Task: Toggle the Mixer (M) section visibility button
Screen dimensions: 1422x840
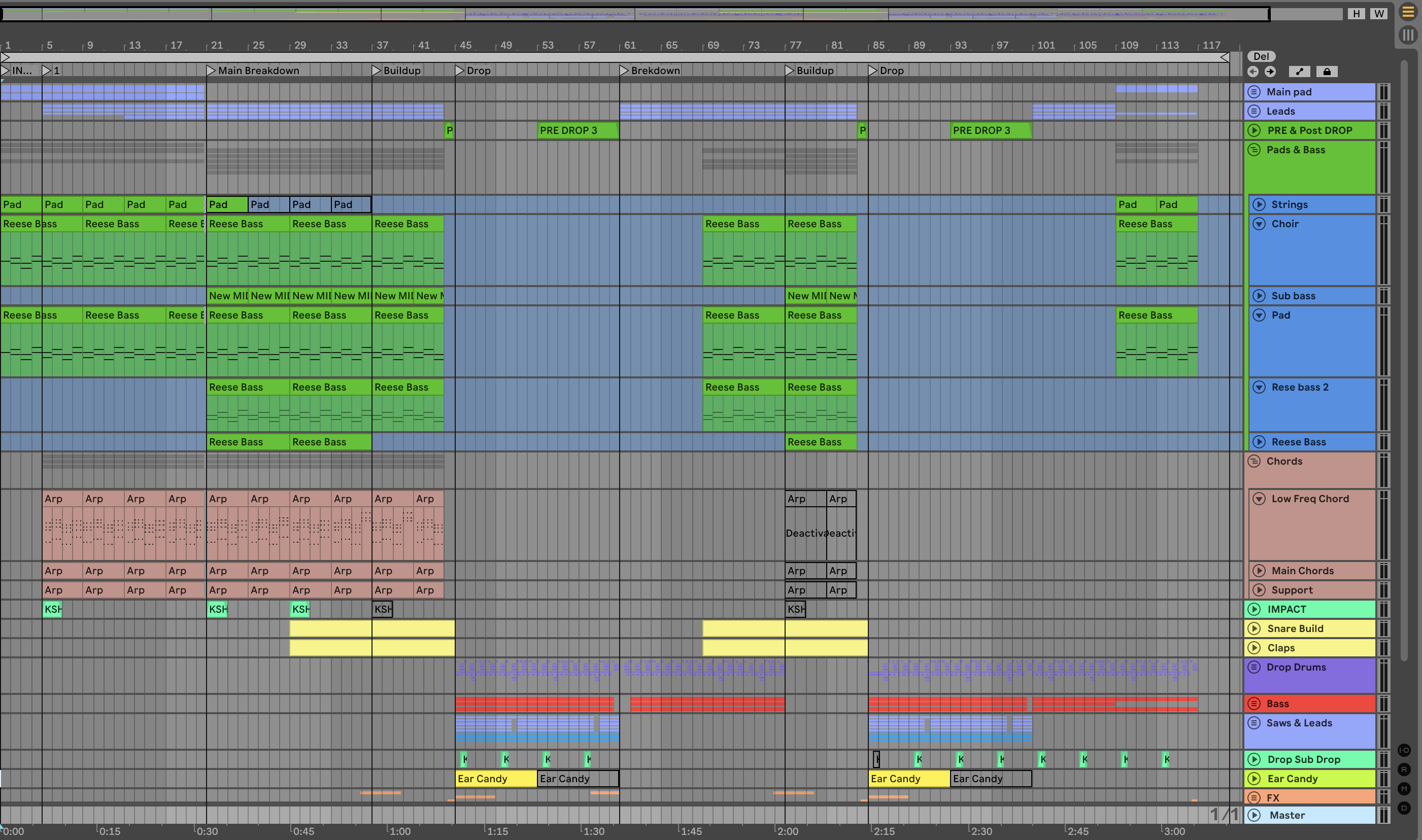Action: coord(1404,788)
